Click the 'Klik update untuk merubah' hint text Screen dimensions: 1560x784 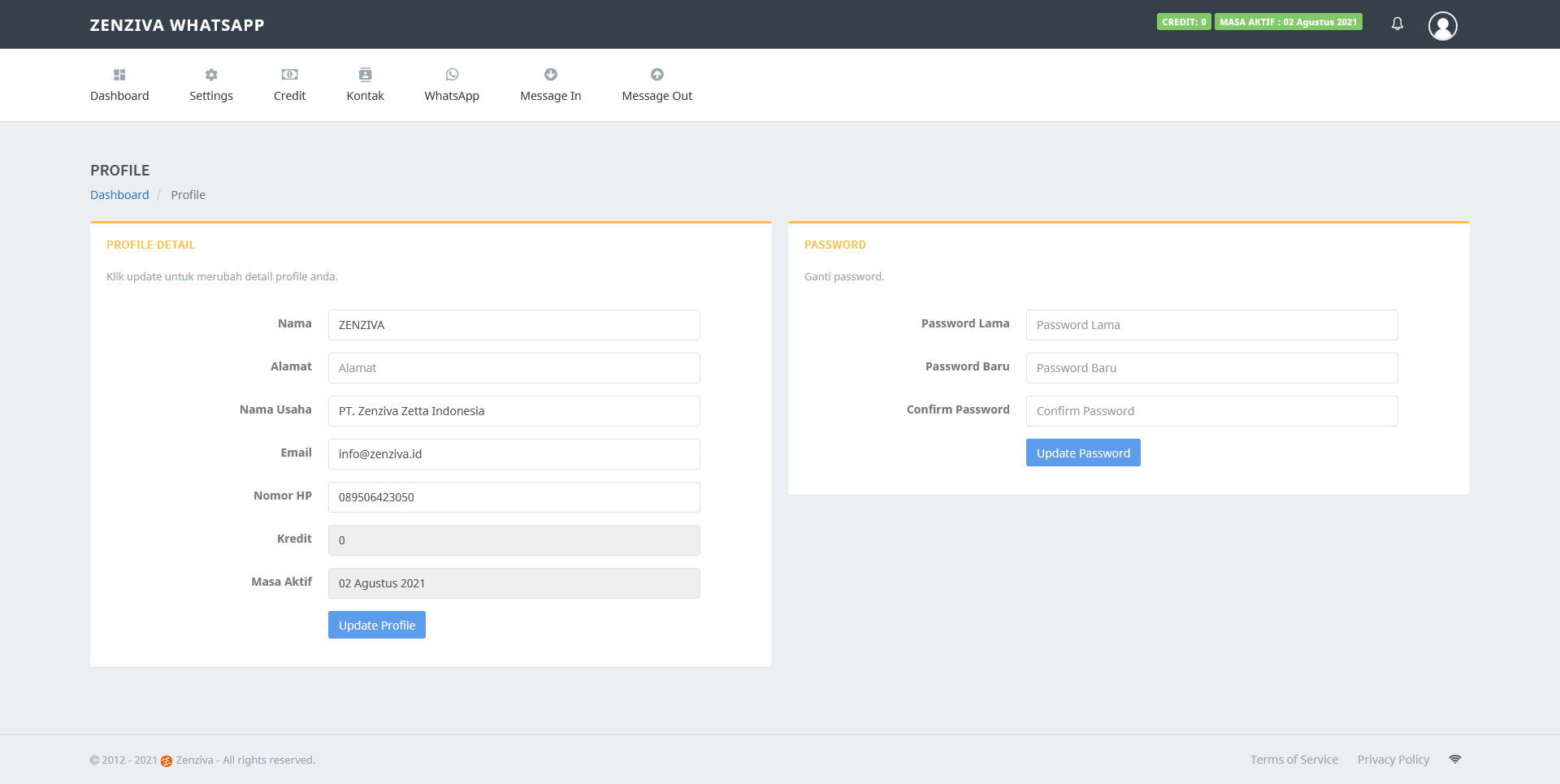click(x=222, y=277)
